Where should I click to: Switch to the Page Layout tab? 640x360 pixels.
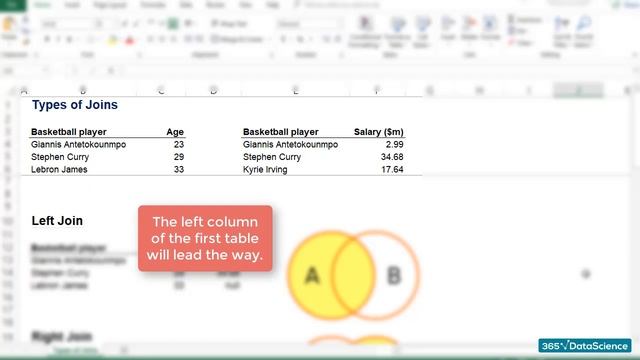[x=109, y=5]
